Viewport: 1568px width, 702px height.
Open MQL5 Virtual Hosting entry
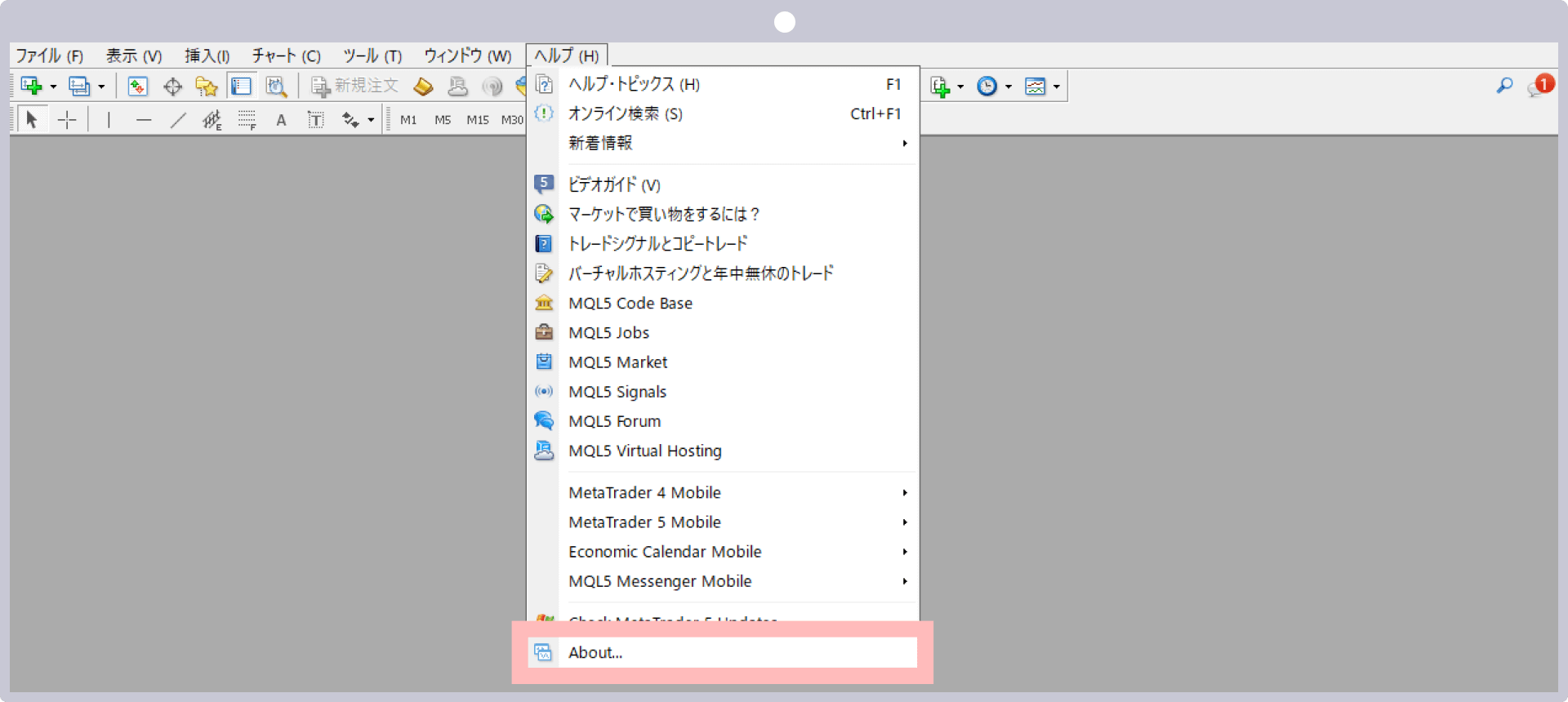click(x=723, y=451)
